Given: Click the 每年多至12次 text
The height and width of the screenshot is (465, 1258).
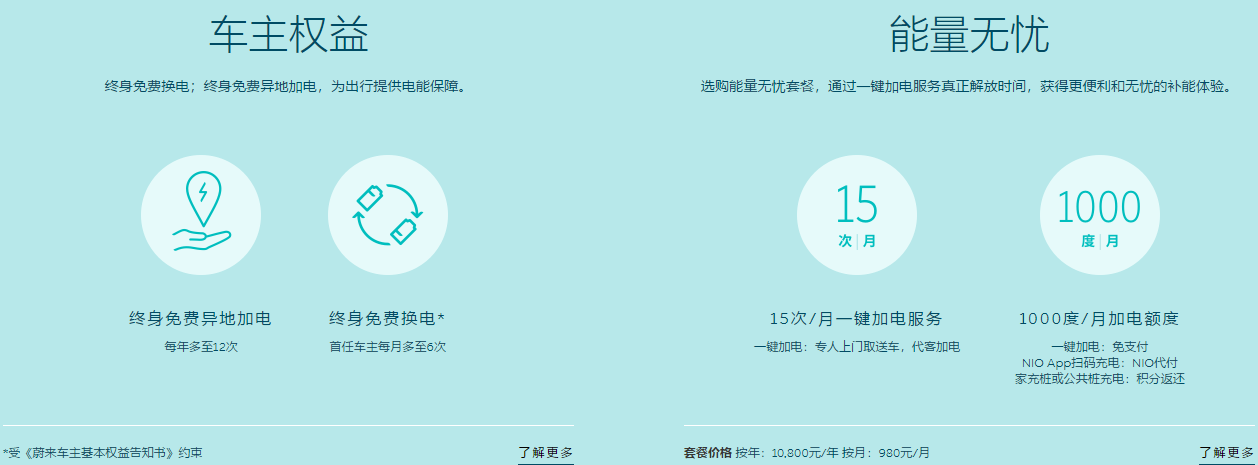Looking at the screenshot, I should pos(201,347).
